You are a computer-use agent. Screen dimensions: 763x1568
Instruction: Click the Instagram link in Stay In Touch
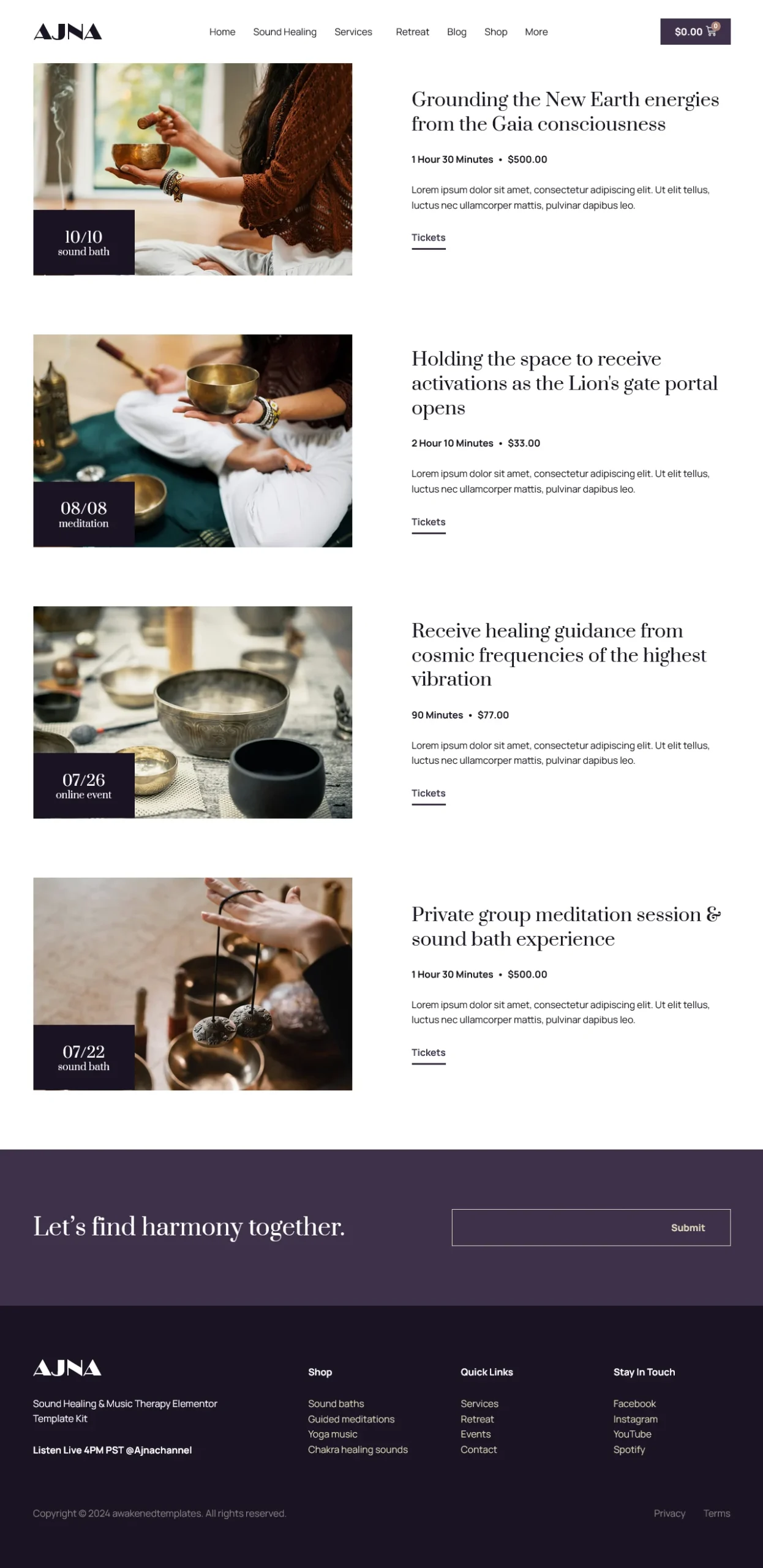(635, 1419)
